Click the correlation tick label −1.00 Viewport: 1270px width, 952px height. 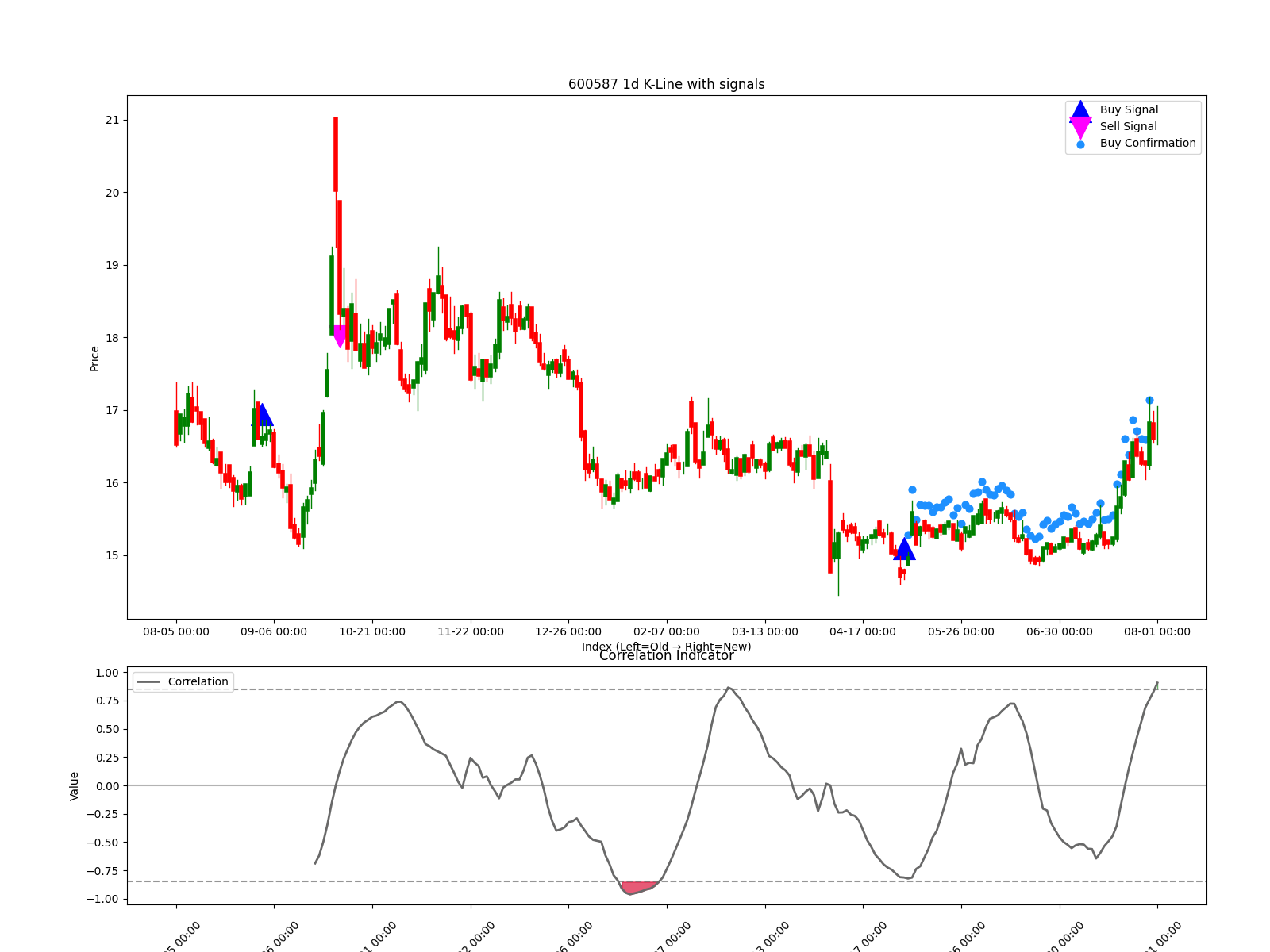[102, 900]
